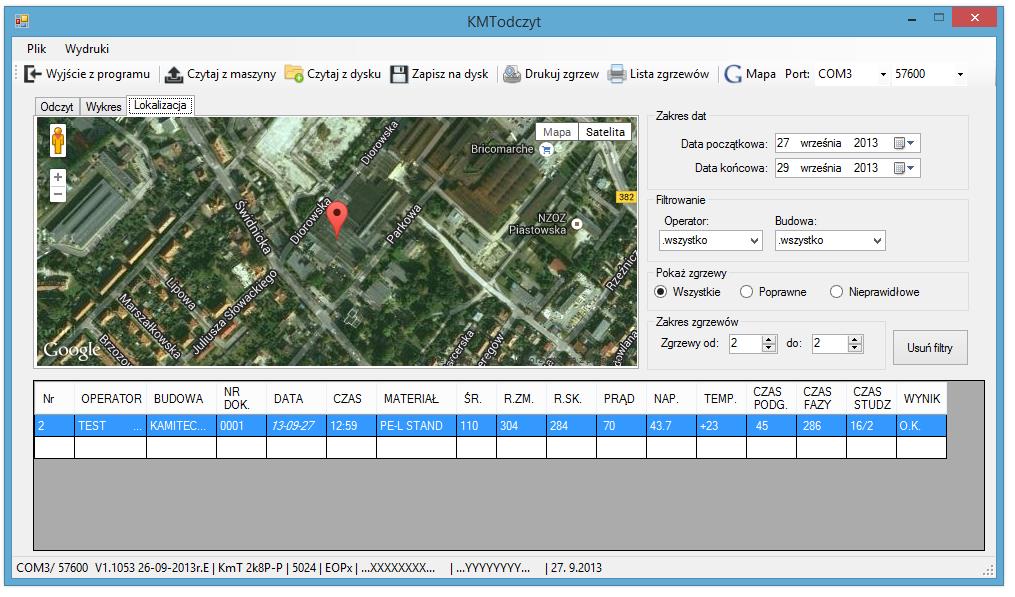This screenshot has width=1015, height=597.
Task: Click the ŚR. column header
Action: point(476,399)
